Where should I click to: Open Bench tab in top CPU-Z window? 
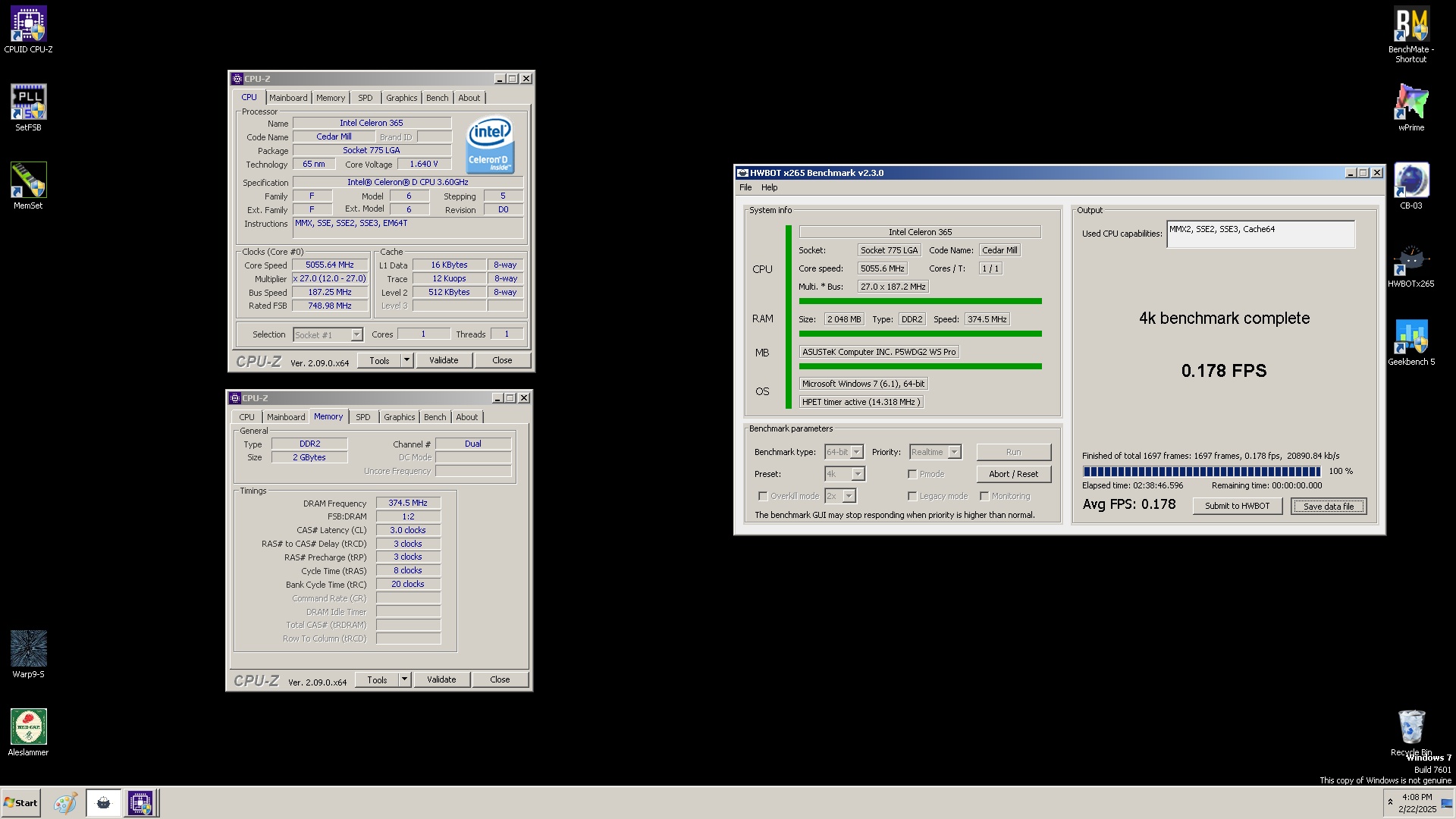coord(437,98)
